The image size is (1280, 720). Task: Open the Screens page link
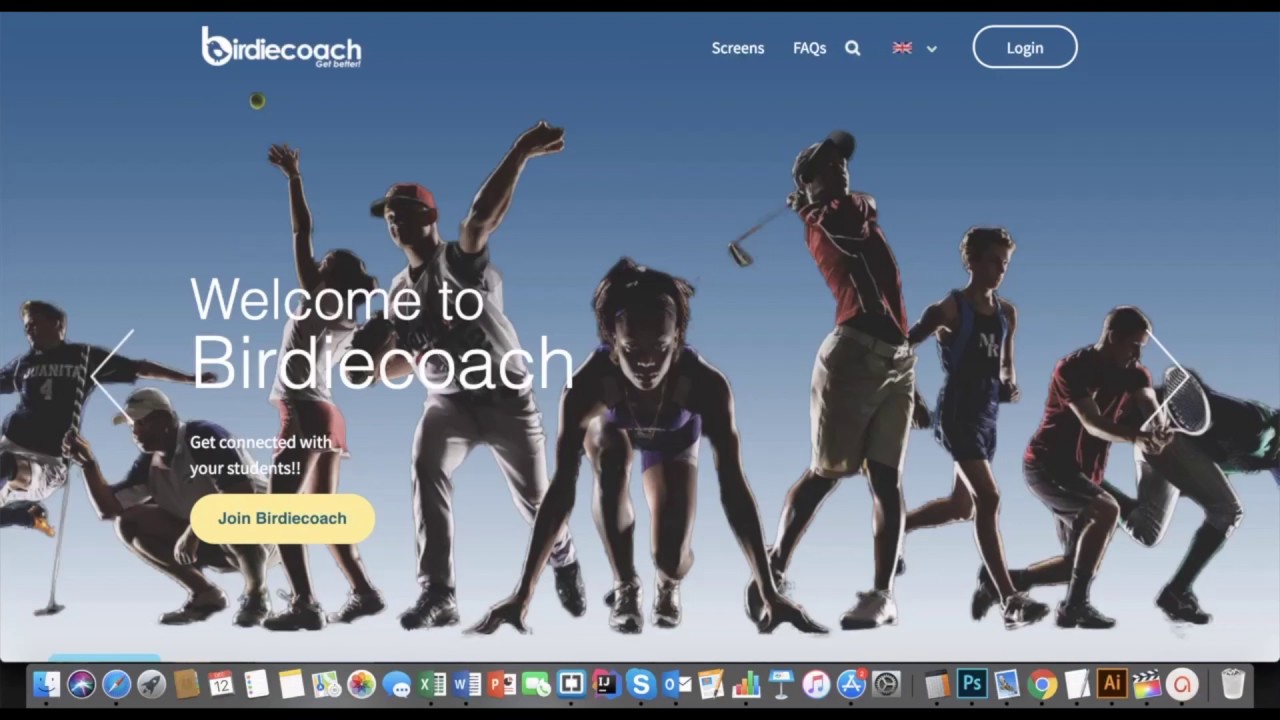[738, 48]
